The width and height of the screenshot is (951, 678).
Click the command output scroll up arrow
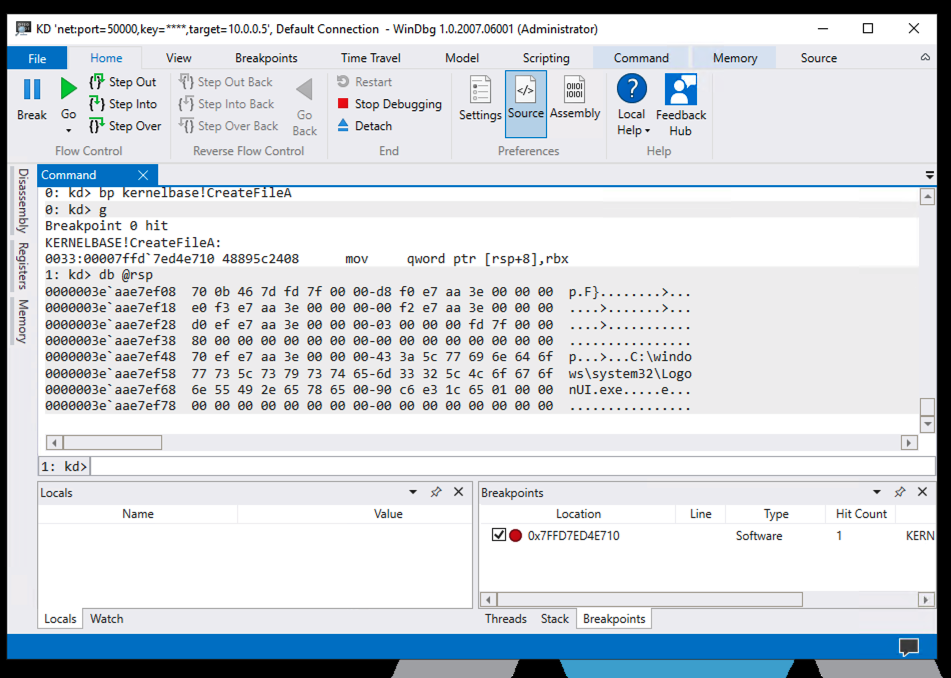[x=927, y=196]
